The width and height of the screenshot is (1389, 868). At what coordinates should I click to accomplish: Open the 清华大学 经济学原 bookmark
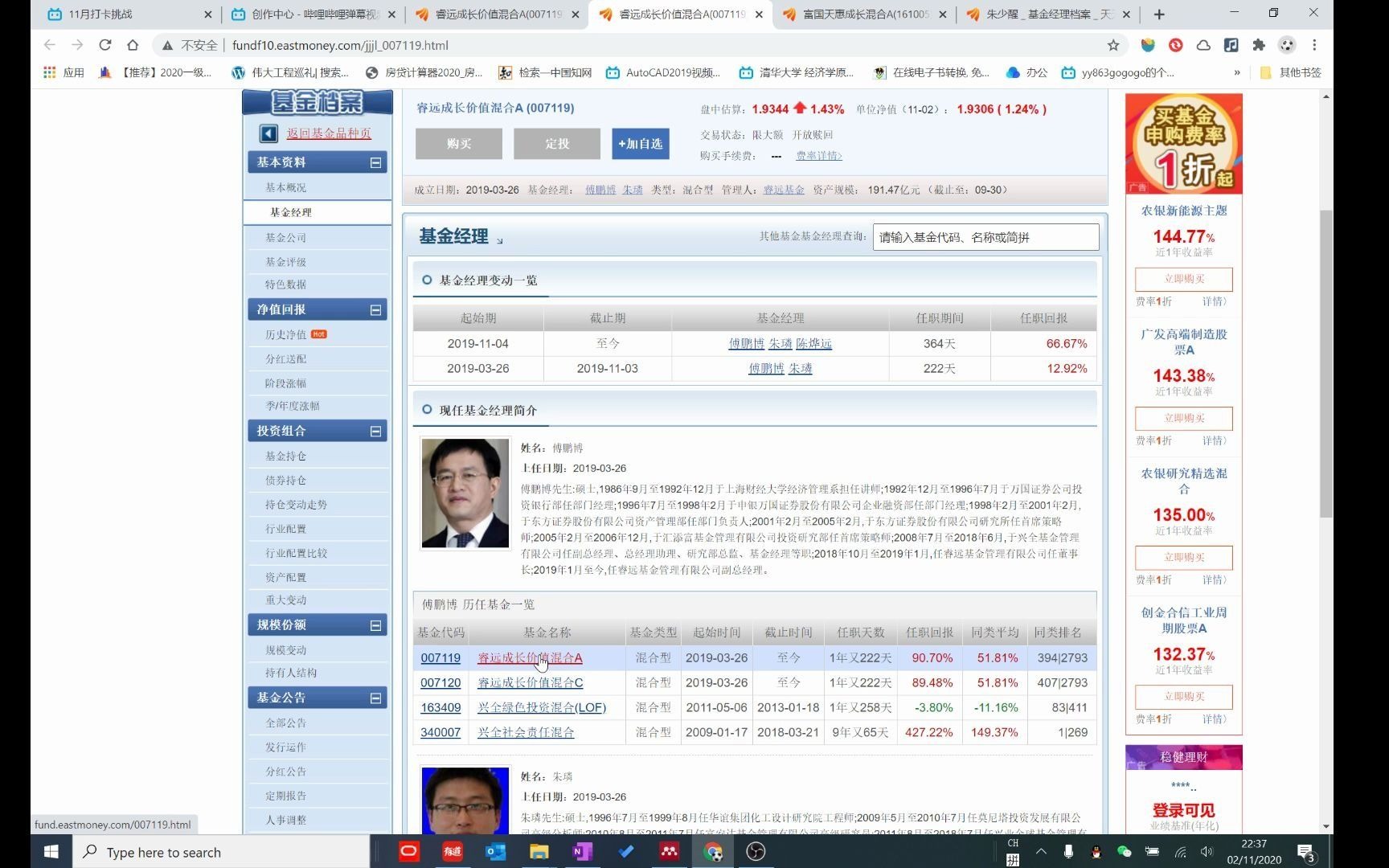coord(797,72)
